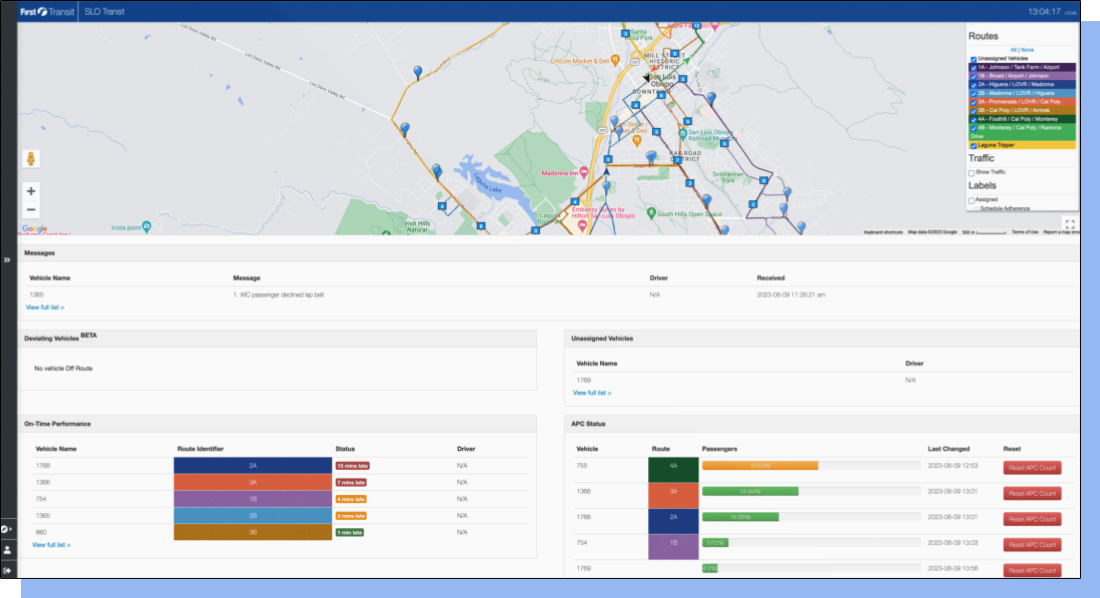This screenshot has height=598, width=1100.
Task: Click '4 mins late' status badge
Action: point(351,499)
